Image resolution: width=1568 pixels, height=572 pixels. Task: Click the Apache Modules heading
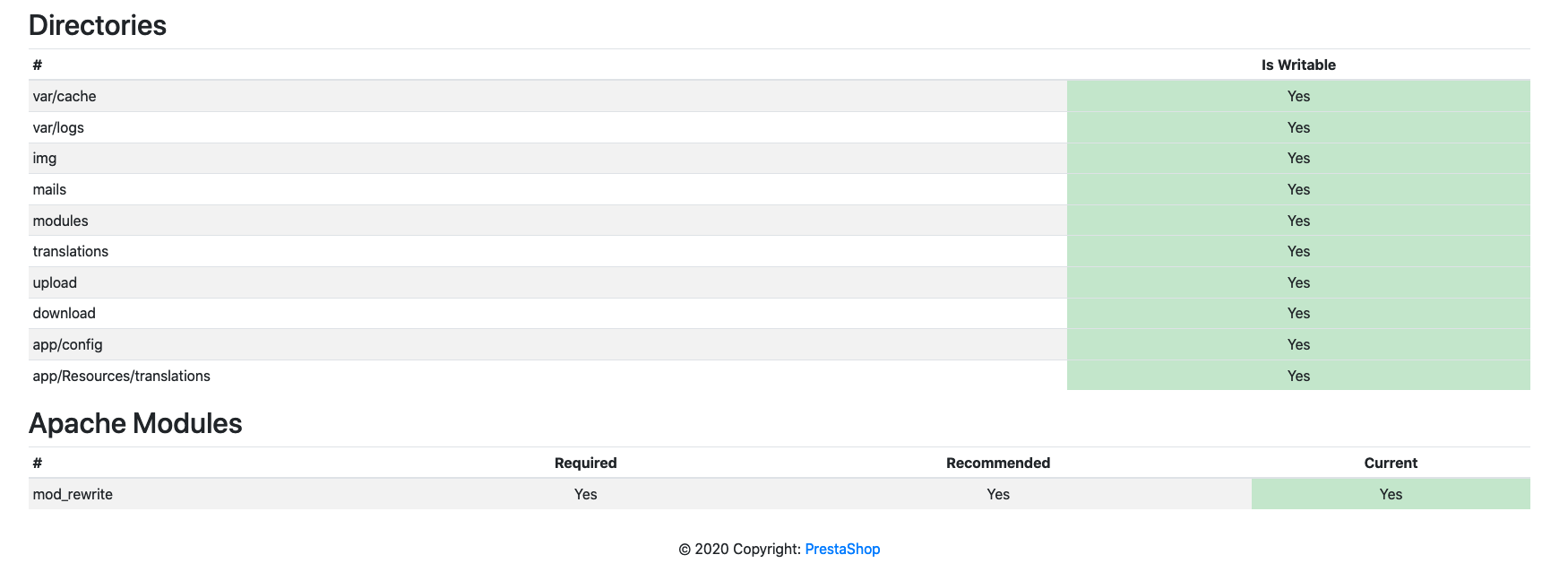pyautogui.click(x=135, y=423)
